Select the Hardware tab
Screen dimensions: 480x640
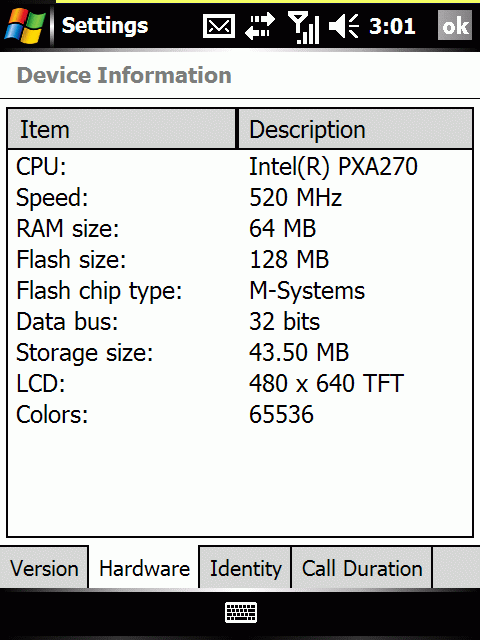pyautogui.click(x=144, y=568)
